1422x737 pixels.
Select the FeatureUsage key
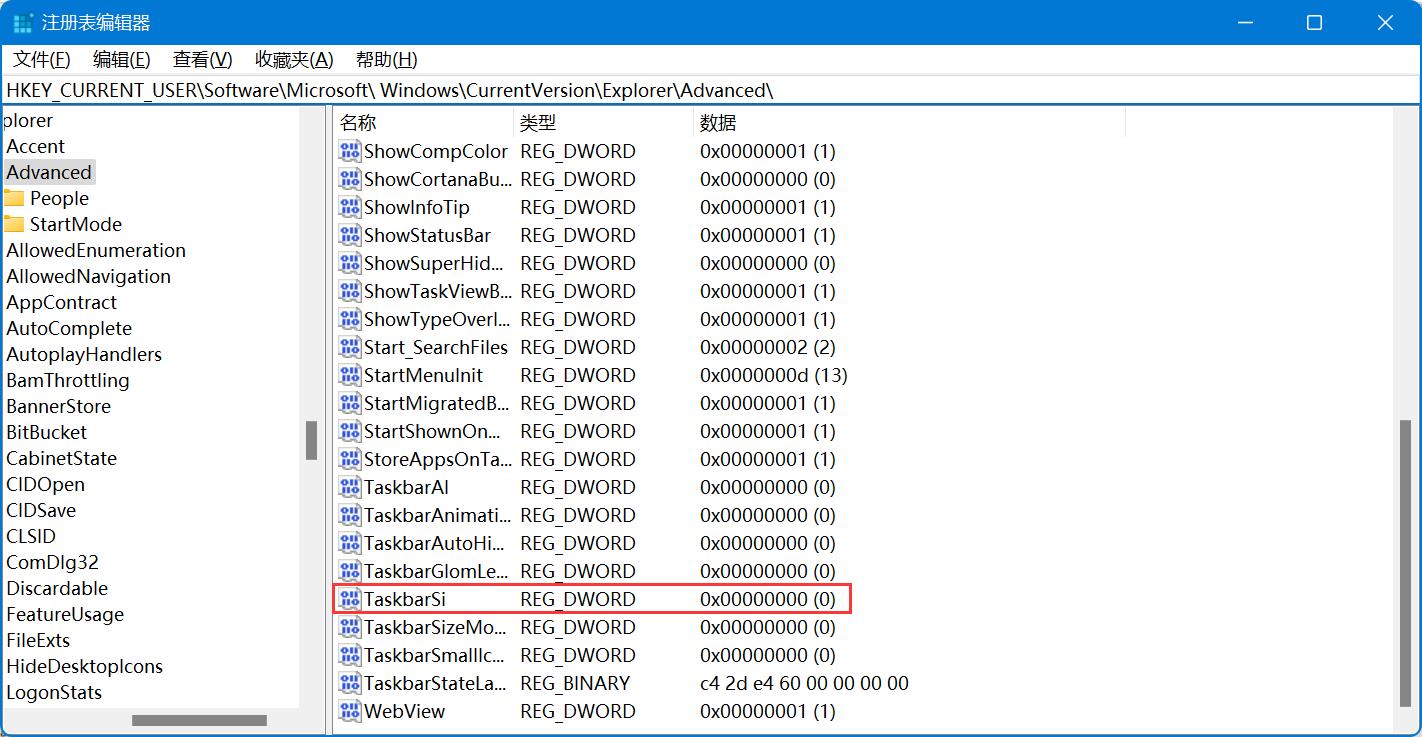click(x=65, y=614)
